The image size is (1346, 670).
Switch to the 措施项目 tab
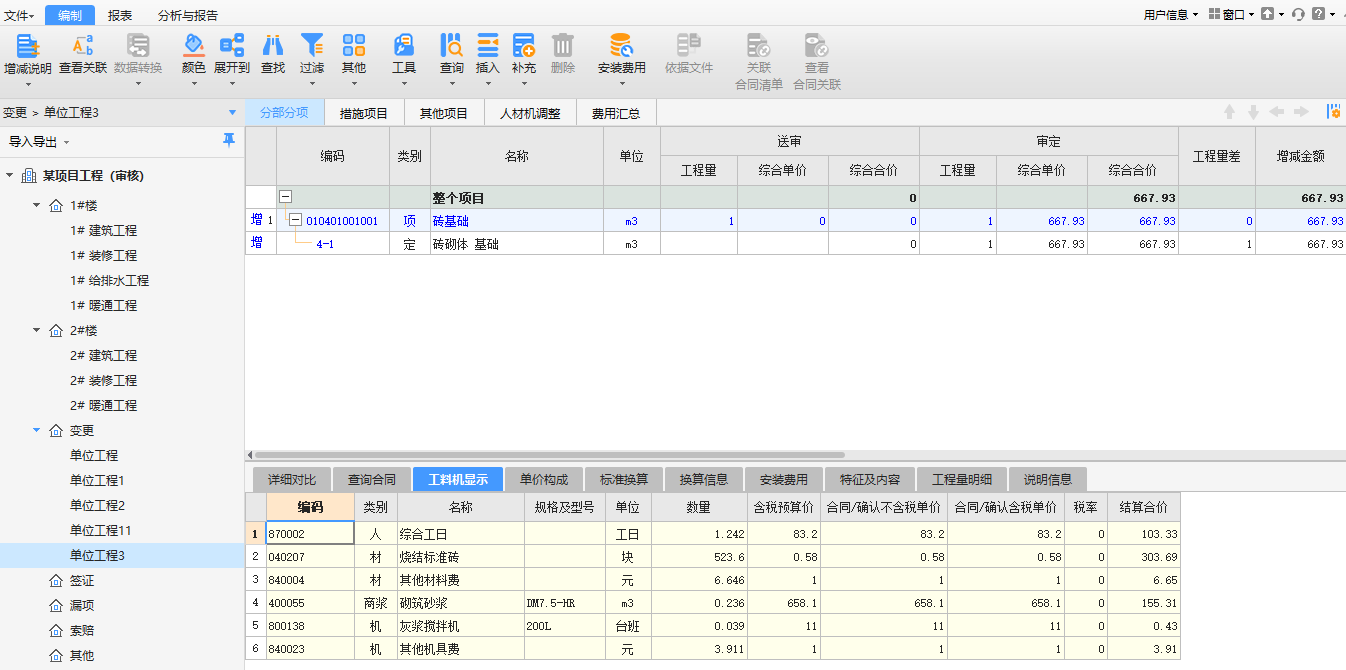coord(363,113)
